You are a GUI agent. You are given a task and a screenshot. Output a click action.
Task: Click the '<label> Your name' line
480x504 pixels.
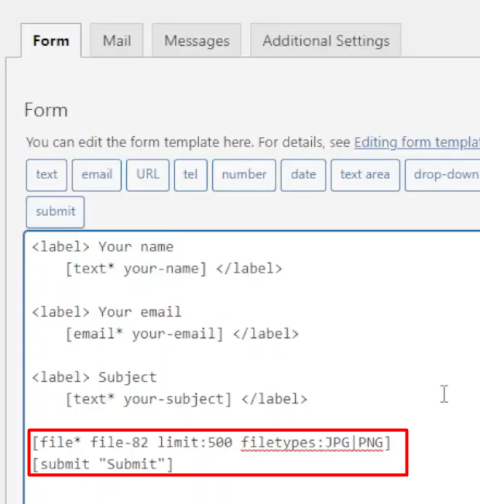point(103,247)
